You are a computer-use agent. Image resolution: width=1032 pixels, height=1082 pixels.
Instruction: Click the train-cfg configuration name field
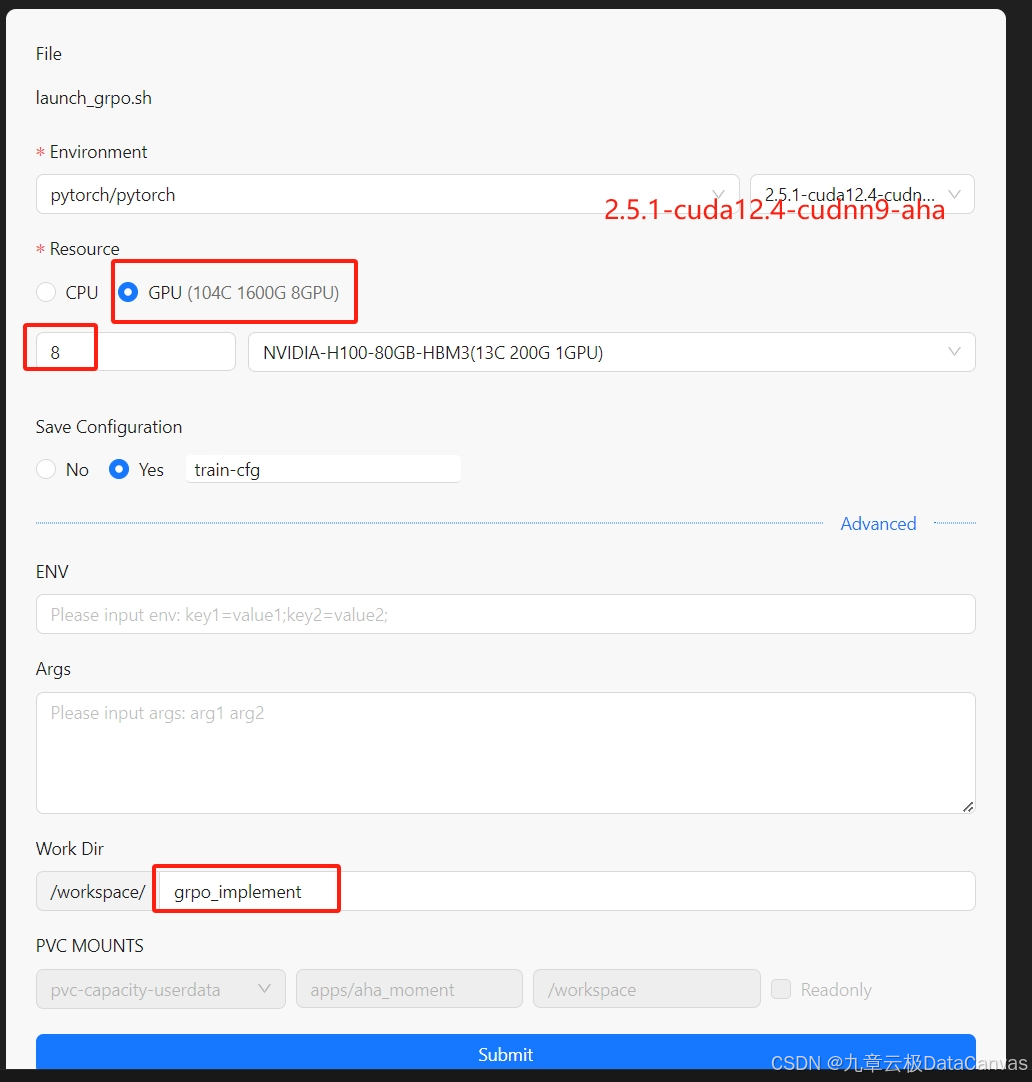coord(324,469)
